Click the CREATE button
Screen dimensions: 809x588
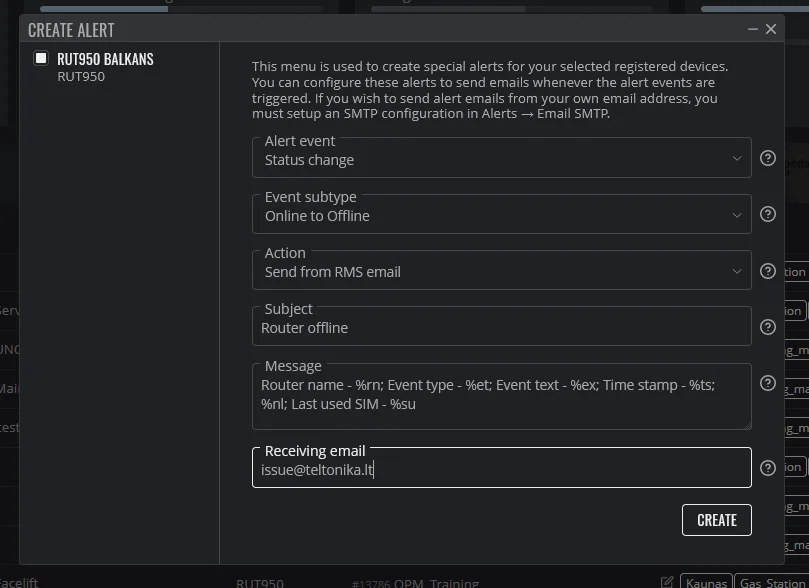(x=717, y=520)
